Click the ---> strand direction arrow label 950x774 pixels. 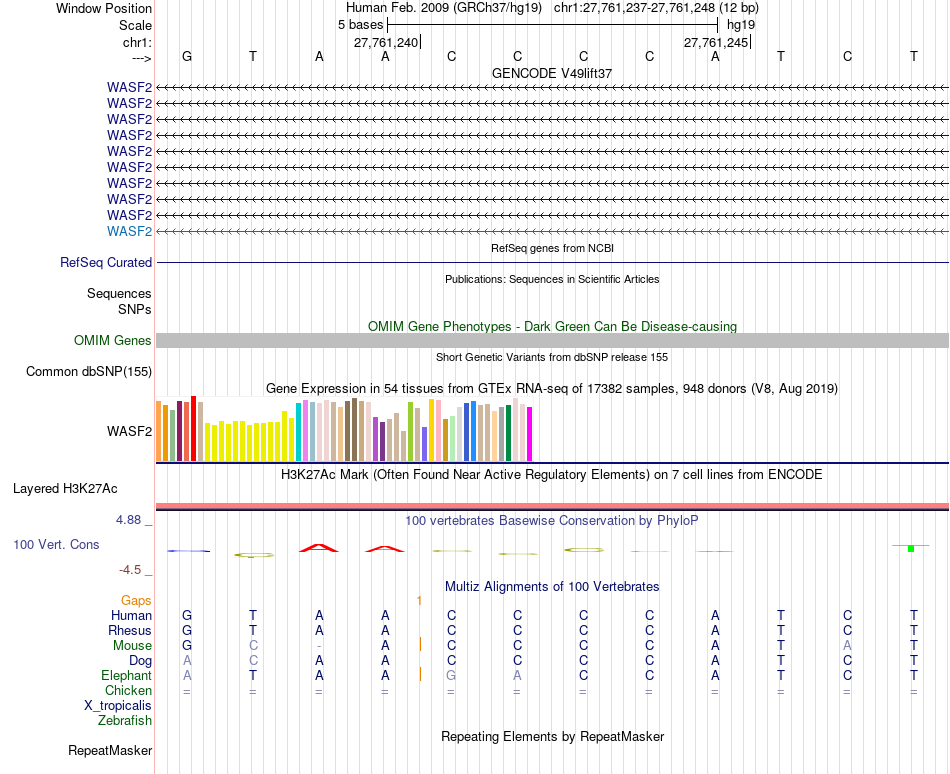[141, 58]
